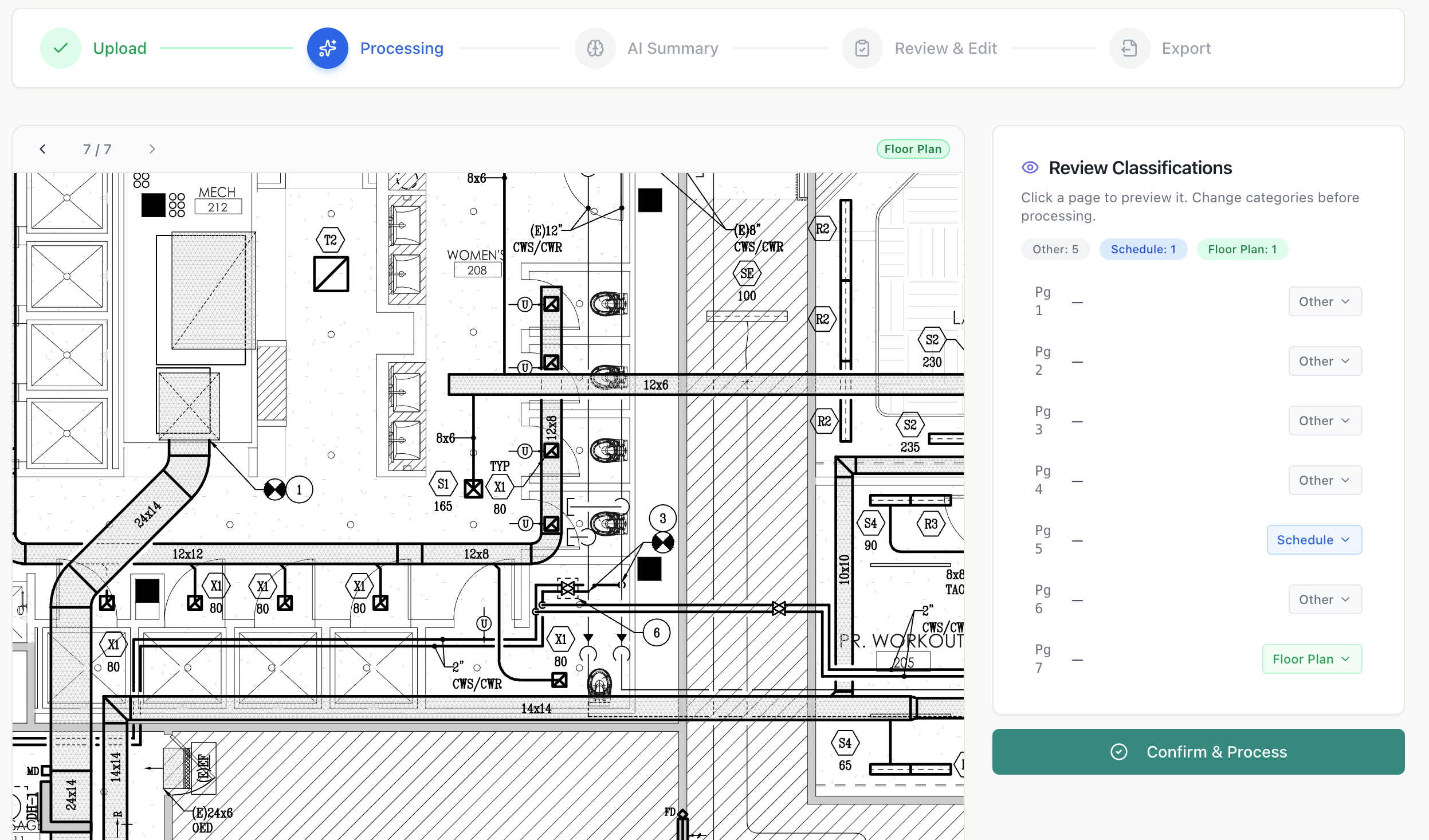Click the next page chevron arrow
This screenshot has width=1429, height=840.
[x=152, y=148]
